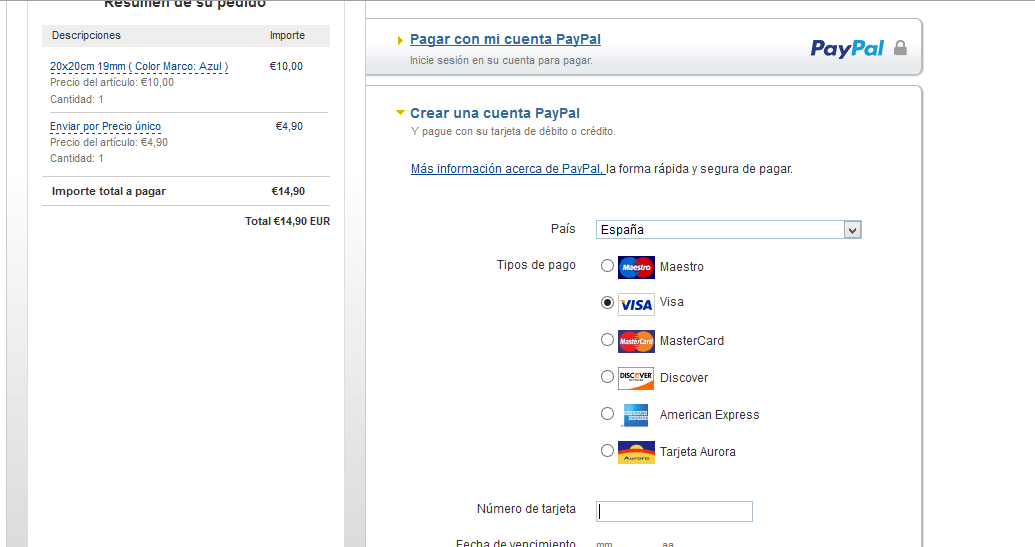
Task: Click Inicie sesión en su cuenta text
Action: (x=501, y=60)
